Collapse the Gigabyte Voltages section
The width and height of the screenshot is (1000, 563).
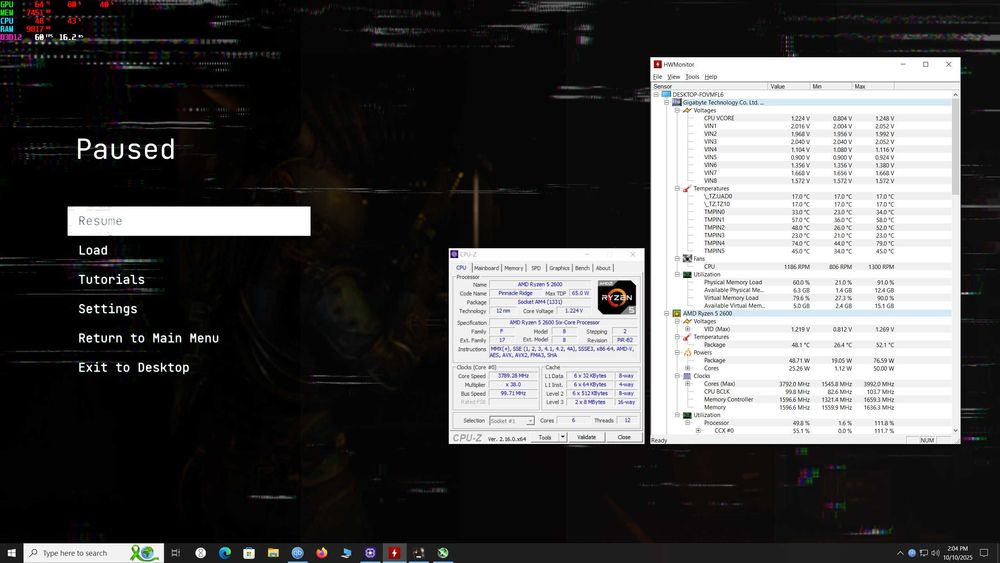click(x=677, y=110)
